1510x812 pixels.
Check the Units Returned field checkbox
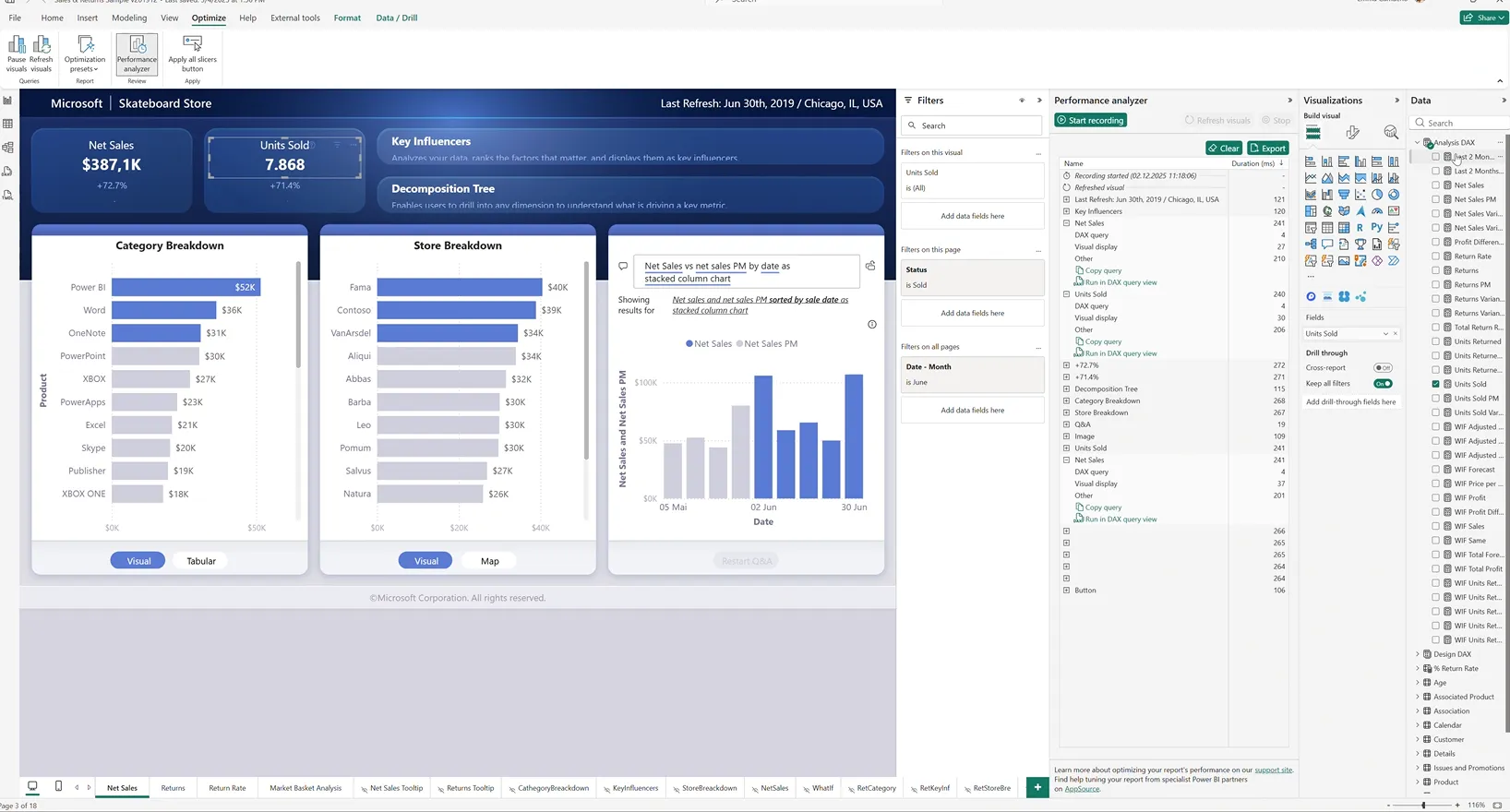click(1435, 341)
